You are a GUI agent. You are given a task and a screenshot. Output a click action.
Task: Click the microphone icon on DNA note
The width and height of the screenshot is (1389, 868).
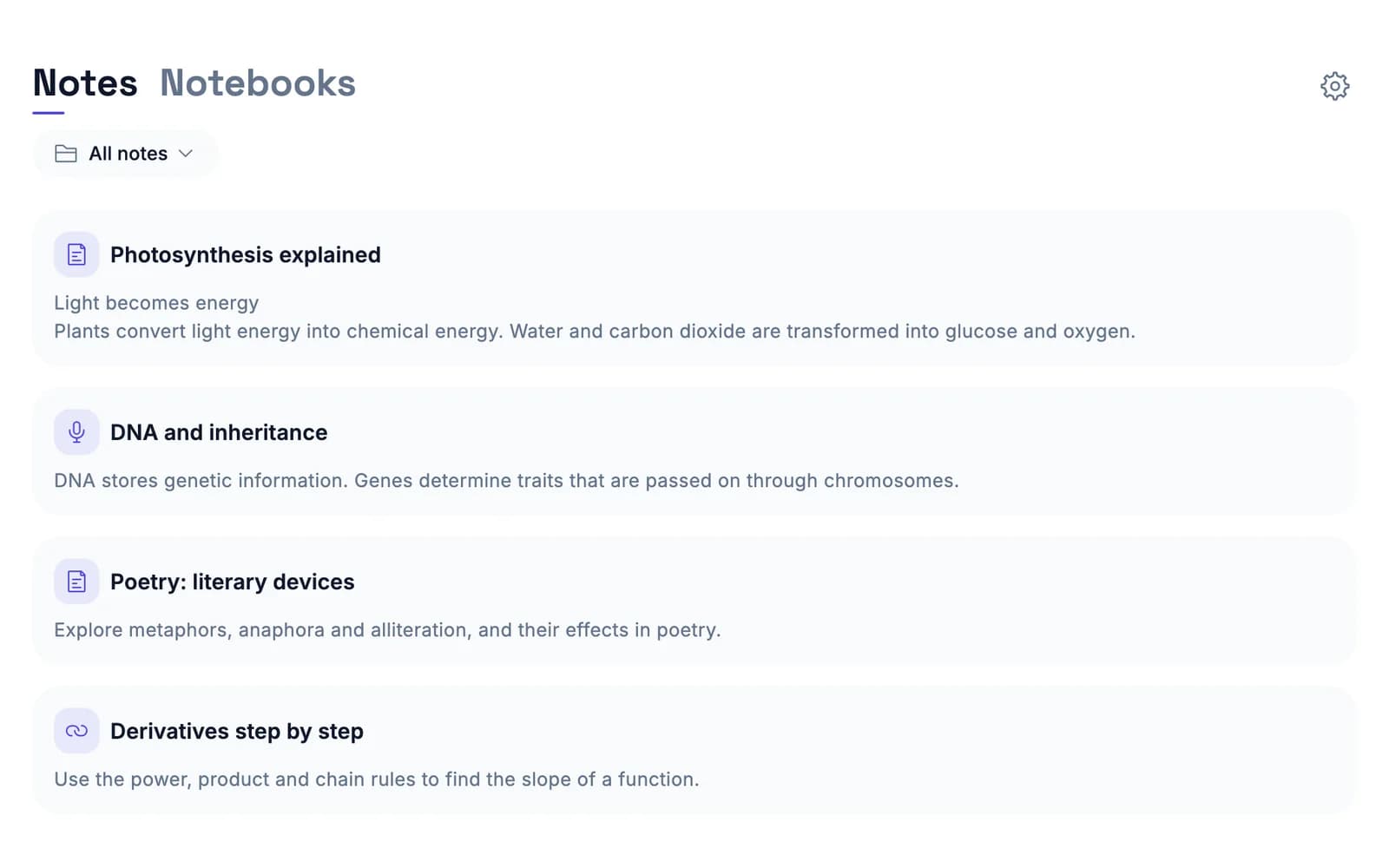(x=76, y=432)
